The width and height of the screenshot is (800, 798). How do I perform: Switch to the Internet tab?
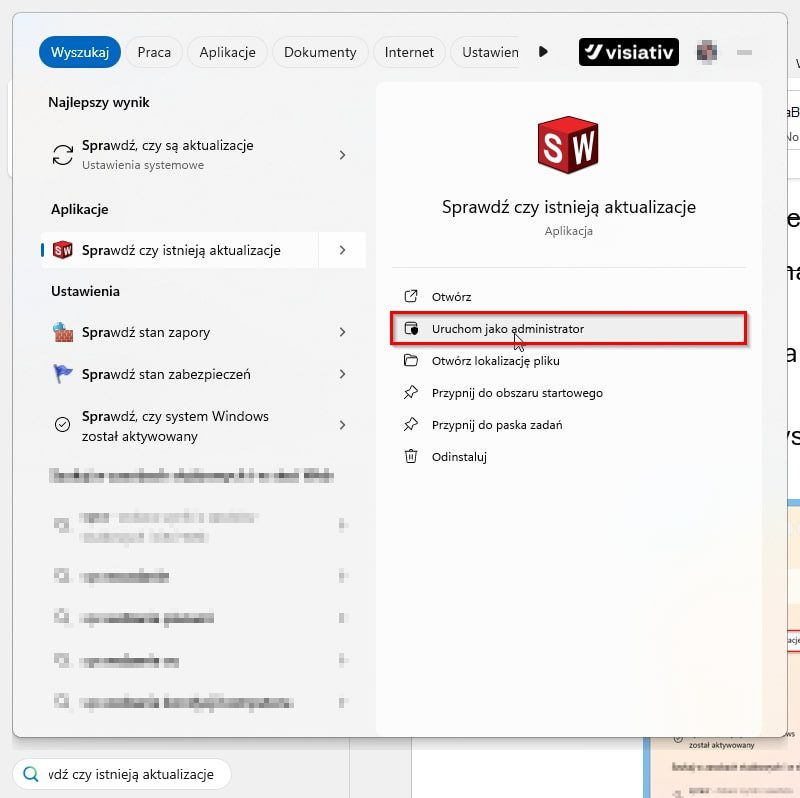point(409,52)
